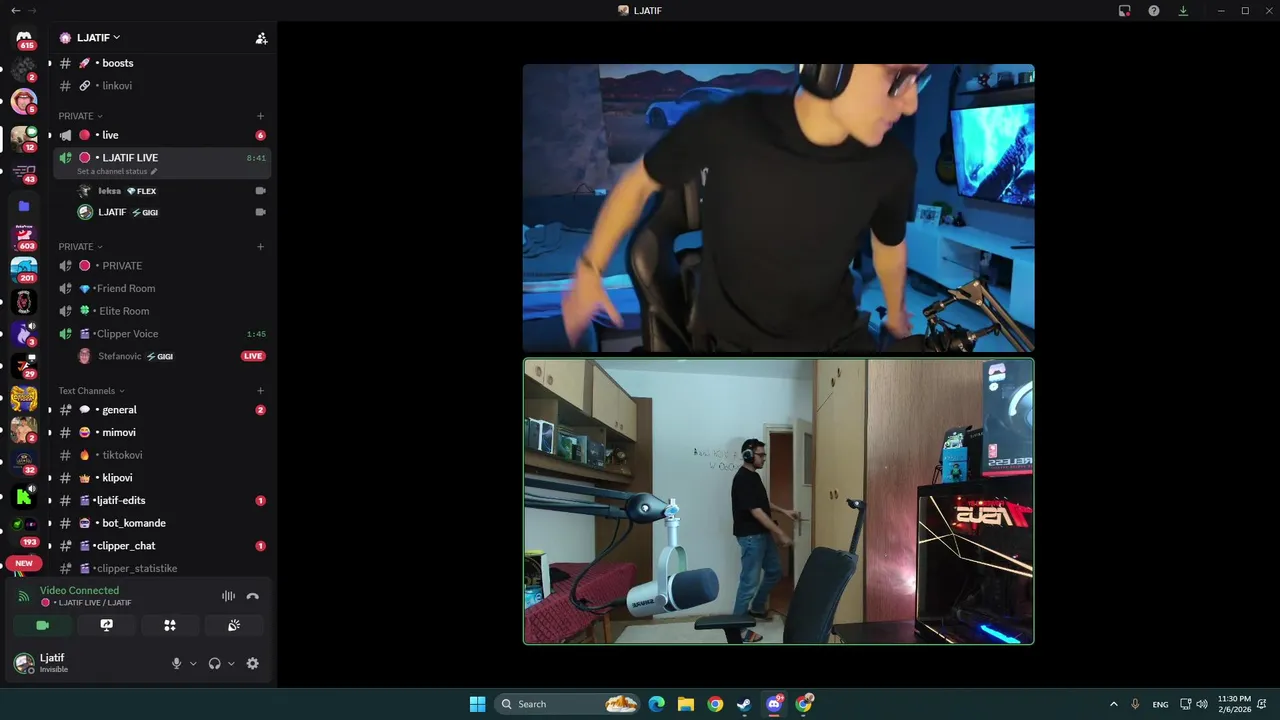The width and height of the screenshot is (1280, 720).
Task: Click the connection signal icon beside Video Connected
Action: click(24, 596)
